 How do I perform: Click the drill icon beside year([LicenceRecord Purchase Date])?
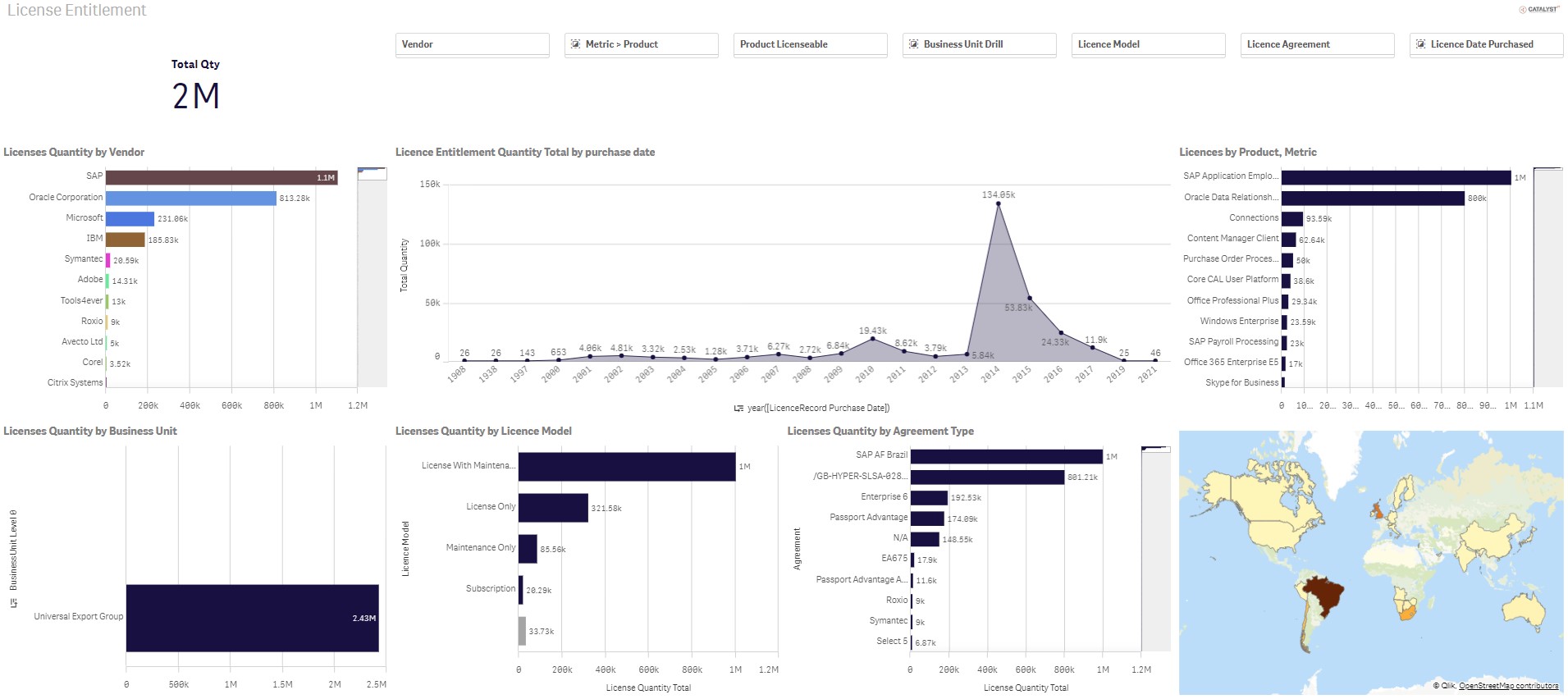tap(738, 408)
